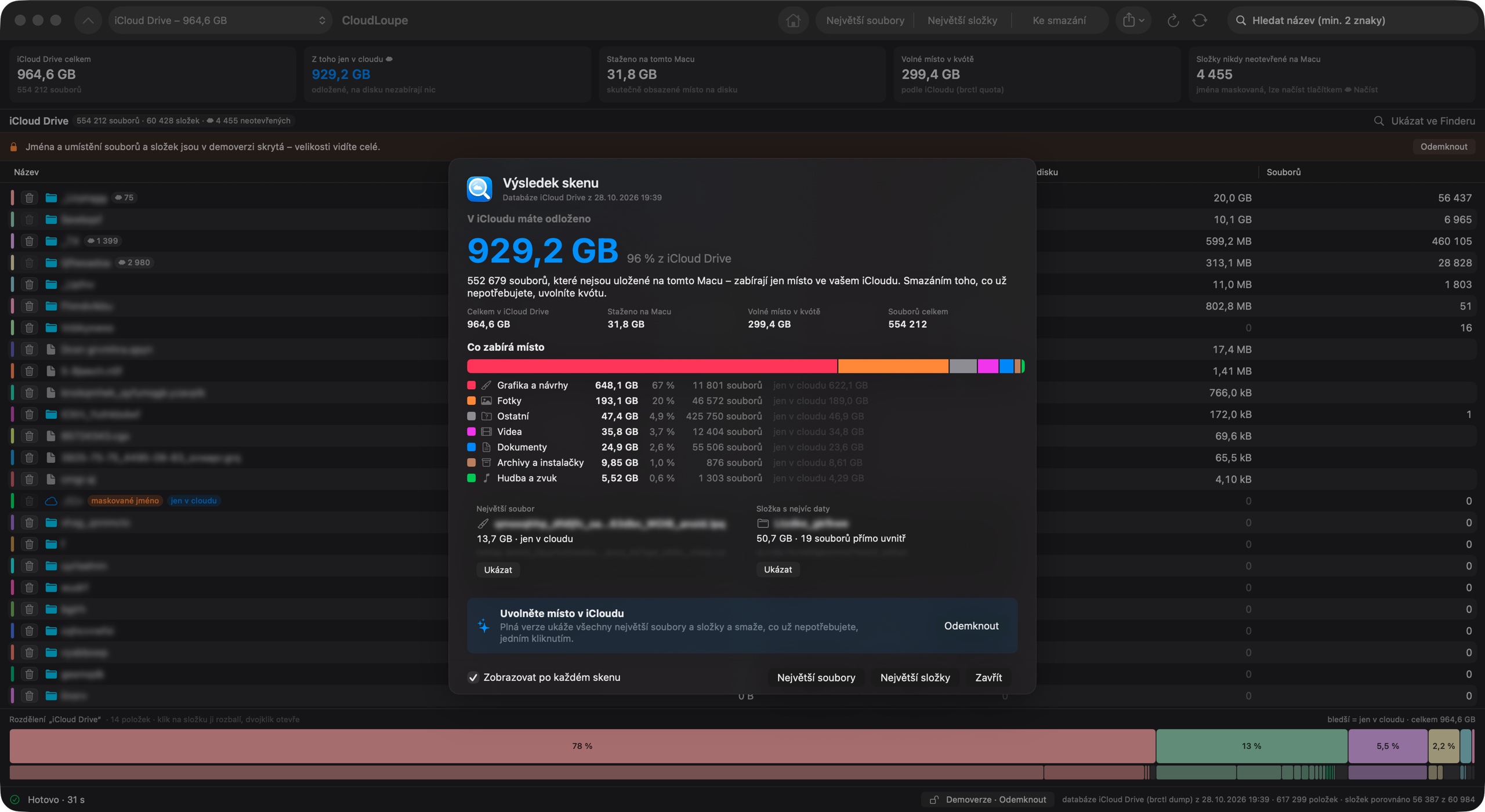Click the maskované jméno orange badge
The image size is (1485, 812).
point(125,501)
